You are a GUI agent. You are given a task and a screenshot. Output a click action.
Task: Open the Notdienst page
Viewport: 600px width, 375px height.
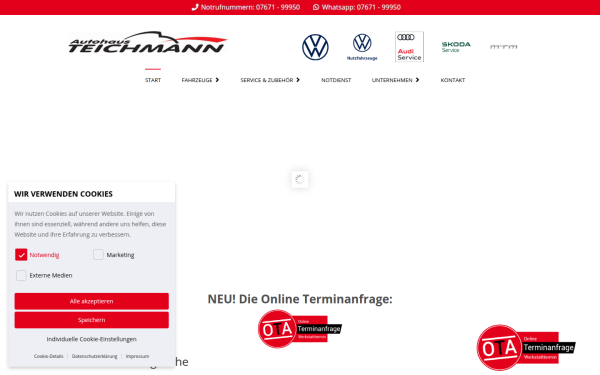[336, 80]
